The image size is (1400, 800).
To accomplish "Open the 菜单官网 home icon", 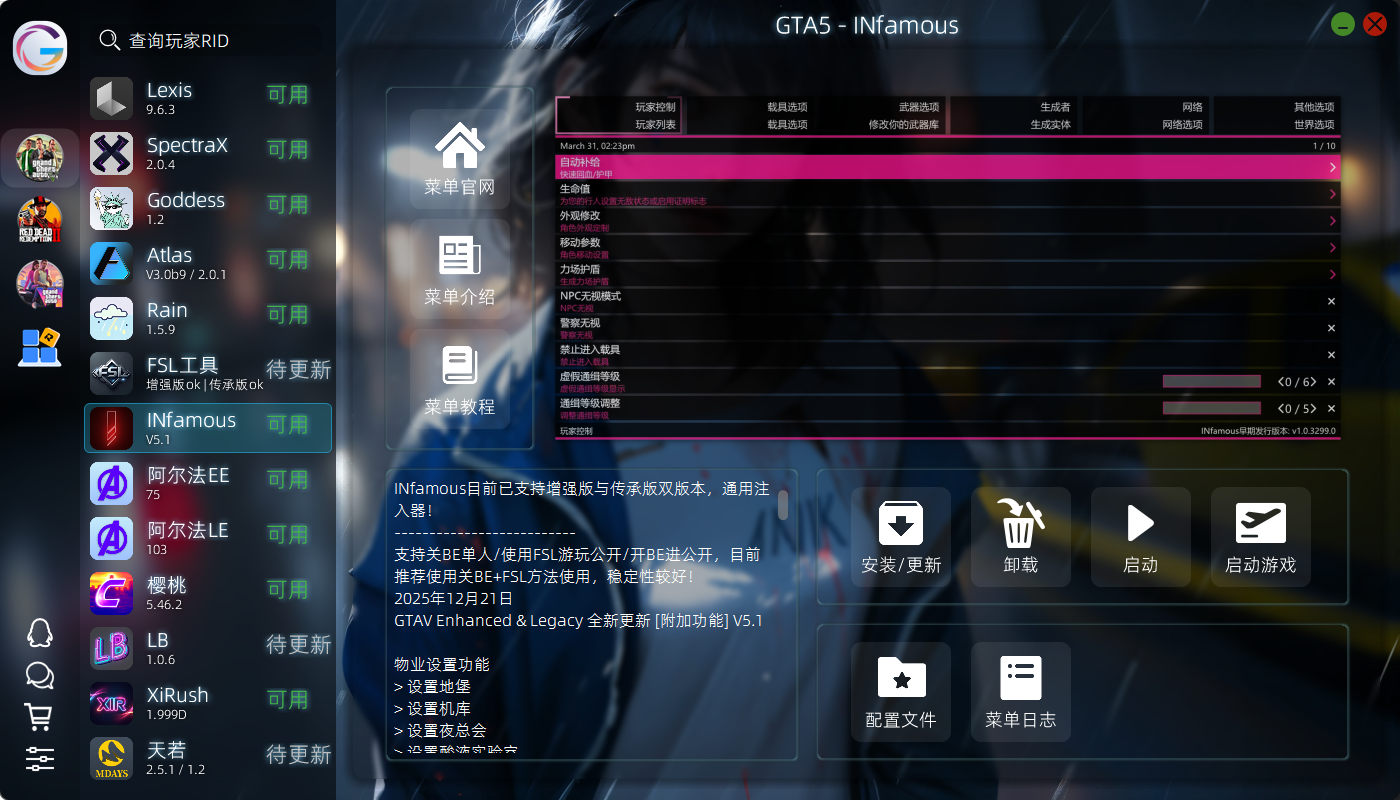I will (459, 148).
